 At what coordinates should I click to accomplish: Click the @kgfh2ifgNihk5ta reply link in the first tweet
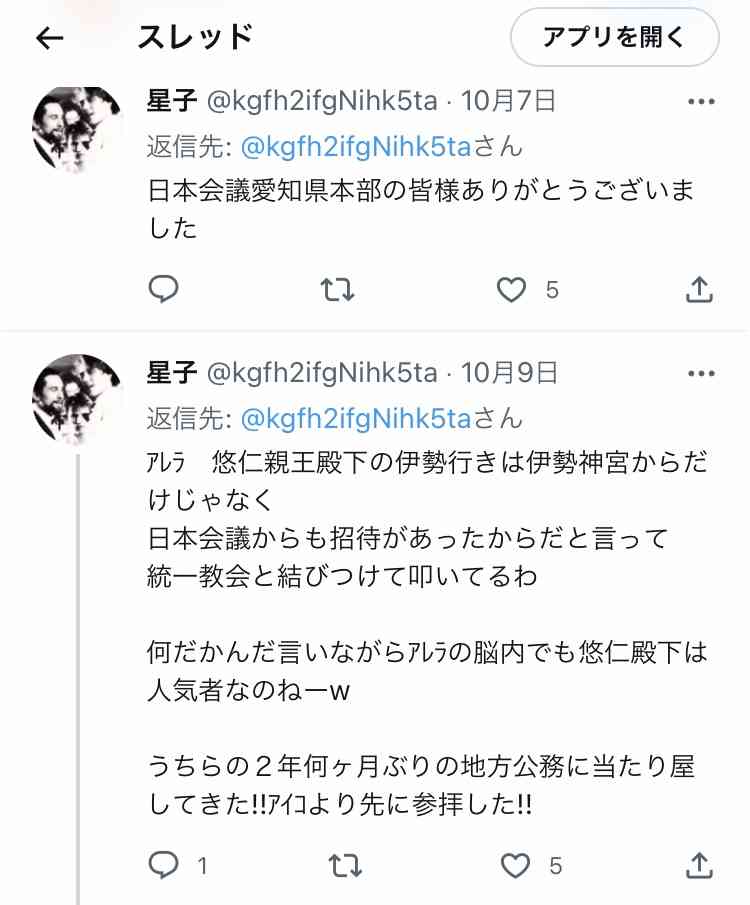click(356, 147)
